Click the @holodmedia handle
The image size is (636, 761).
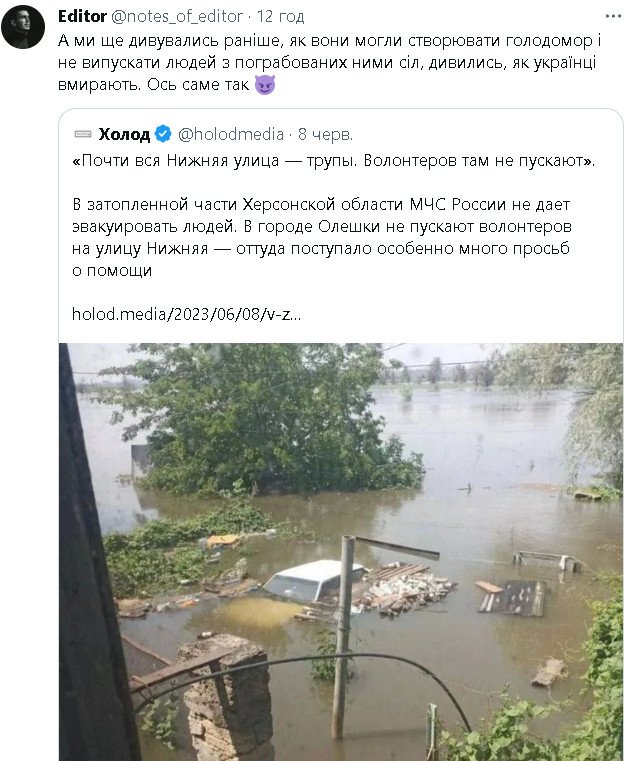(x=230, y=134)
